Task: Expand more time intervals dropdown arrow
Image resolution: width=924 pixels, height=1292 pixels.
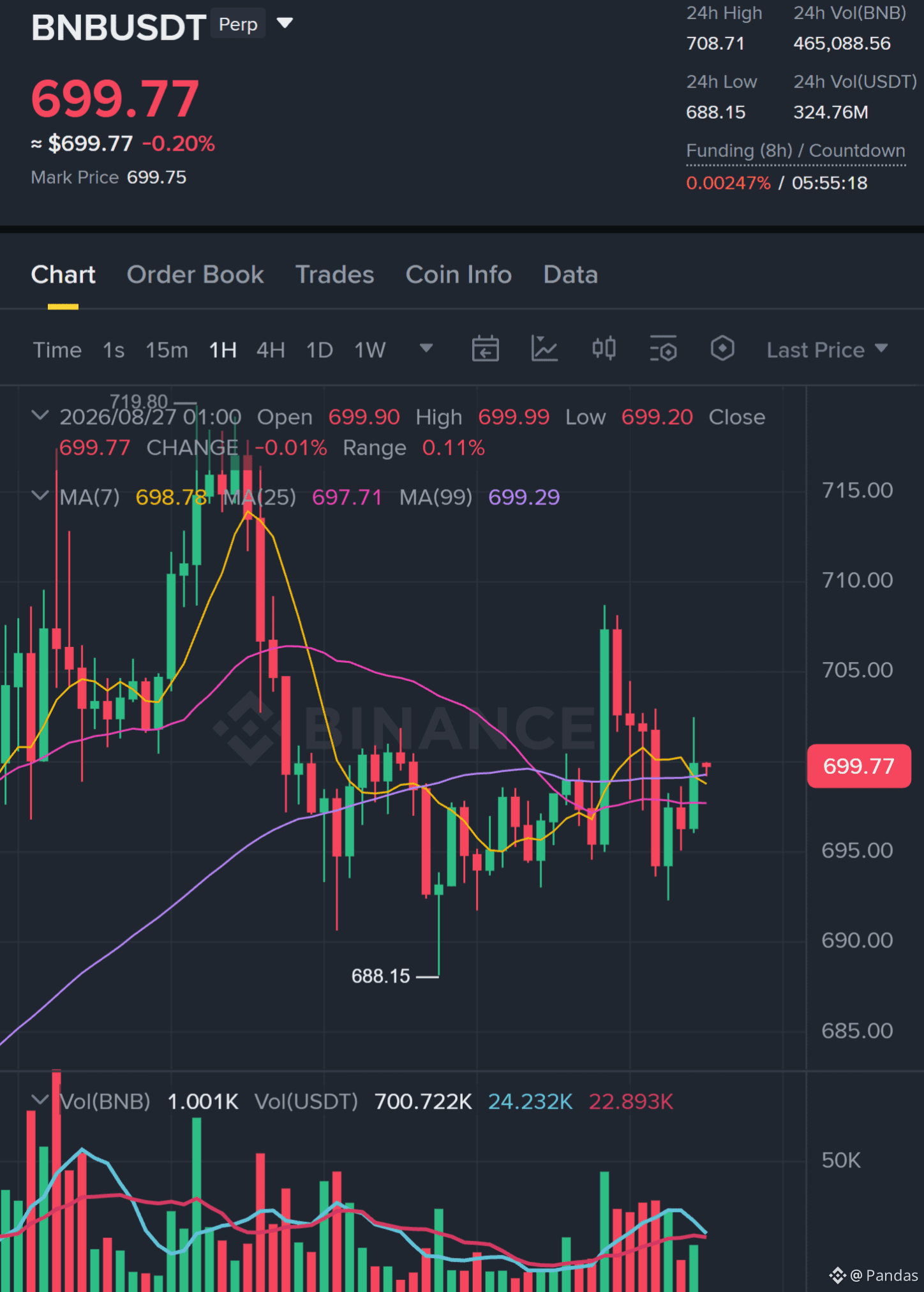Action: [x=426, y=348]
